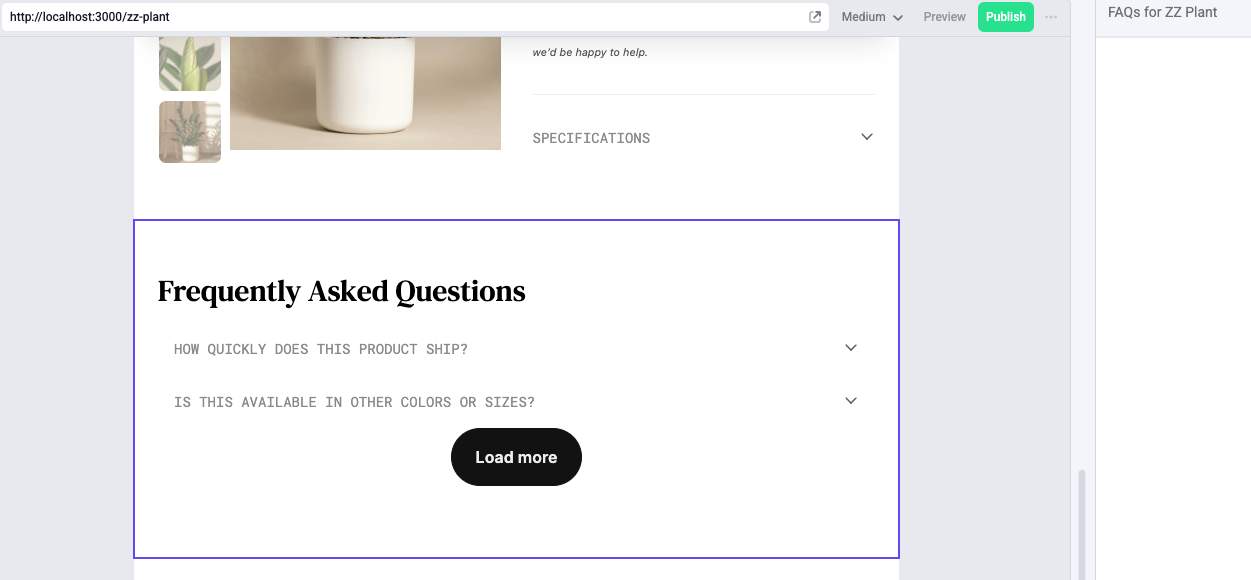Expand 'HOW QUICKLY DOES THIS PRODUCT SHIP?'
Viewport: 1251px width, 580px height.
pyautogui.click(x=320, y=348)
